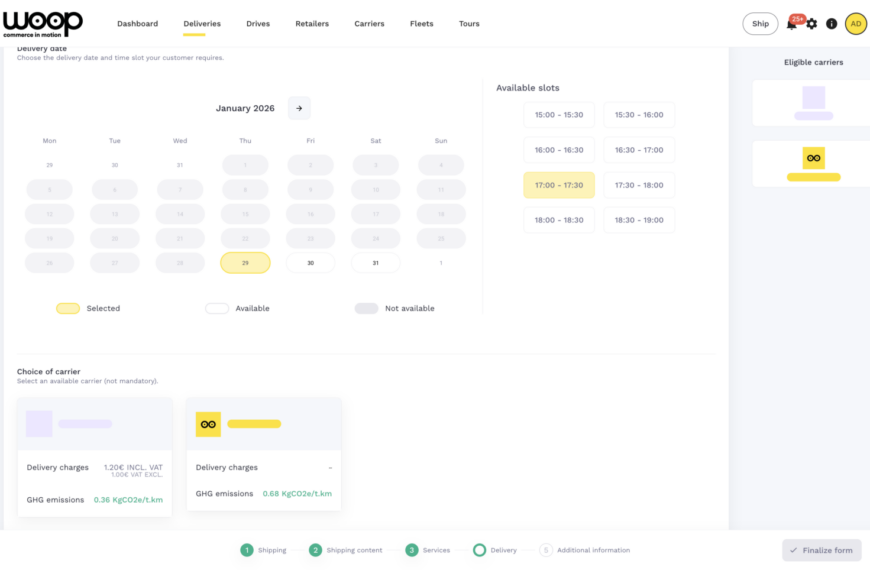Open the settings gear
The height and width of the screenshot is (570, 870).
pos(812,24)
